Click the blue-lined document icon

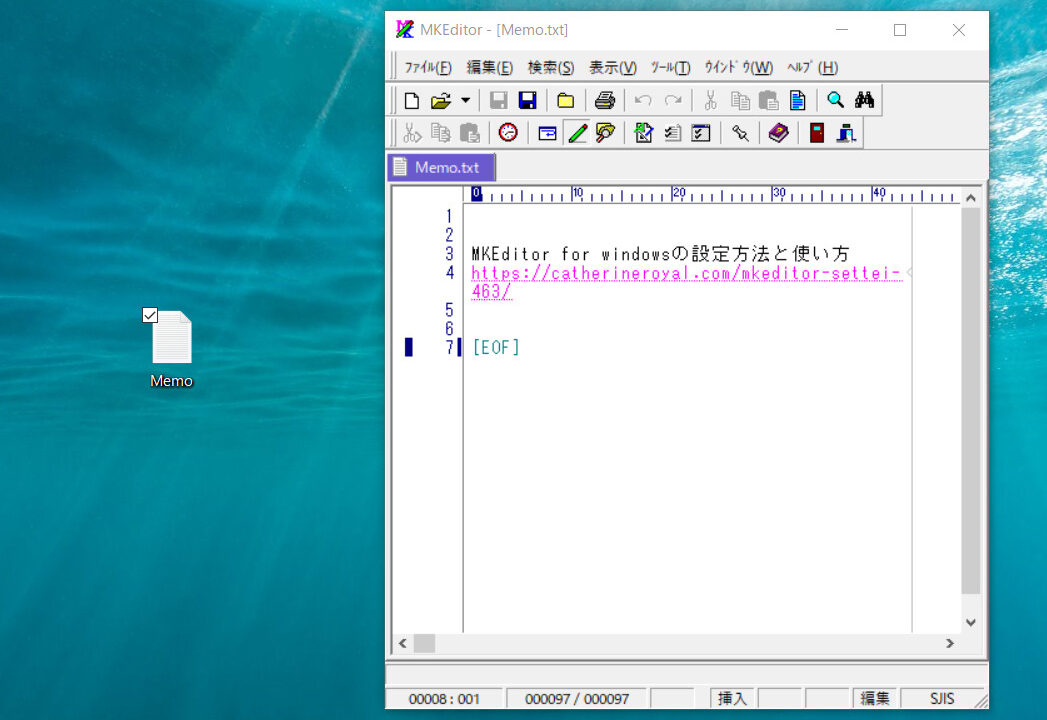point(797,100)
